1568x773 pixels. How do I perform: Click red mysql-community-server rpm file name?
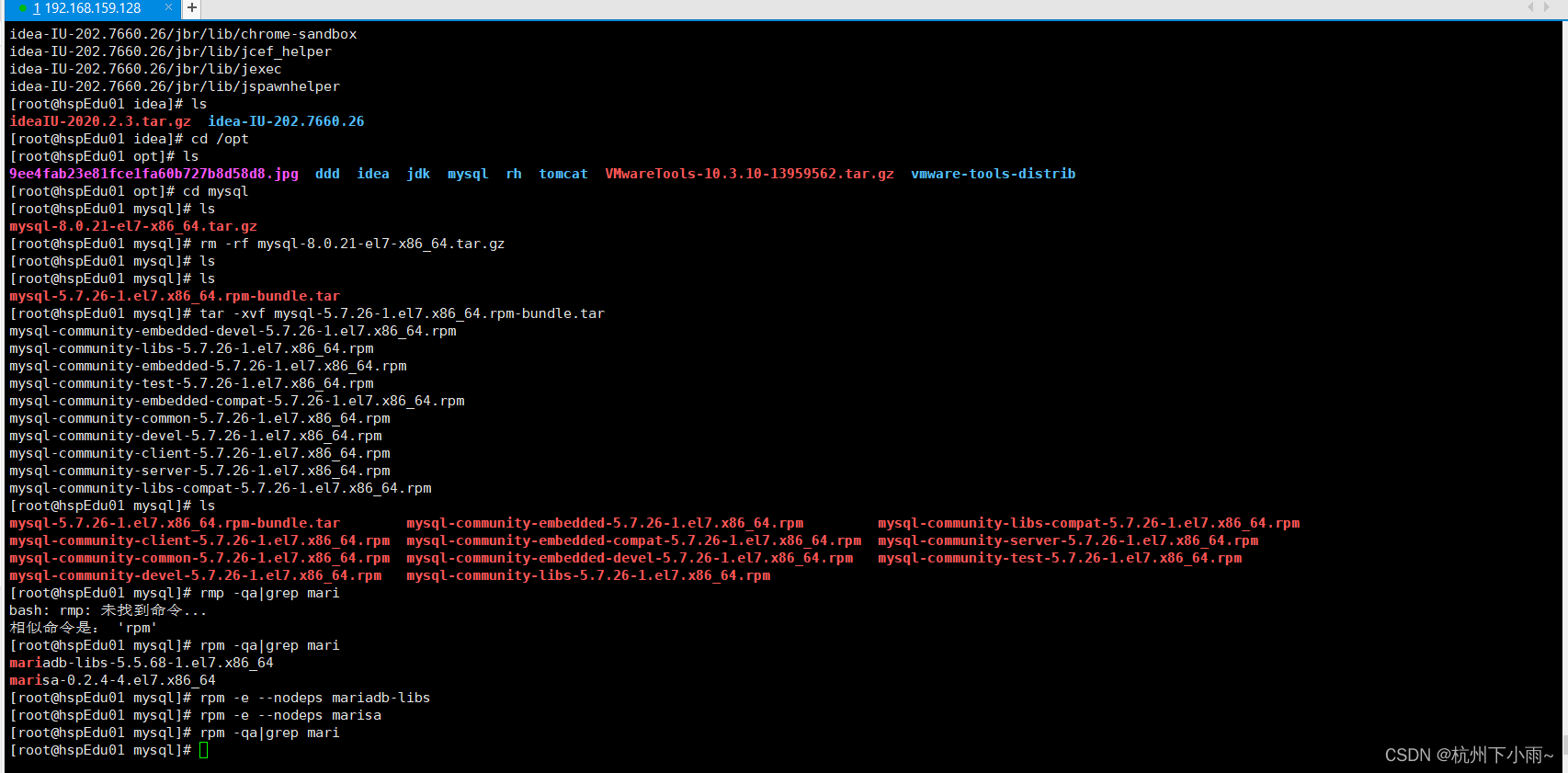click(x=1068, y=540)
